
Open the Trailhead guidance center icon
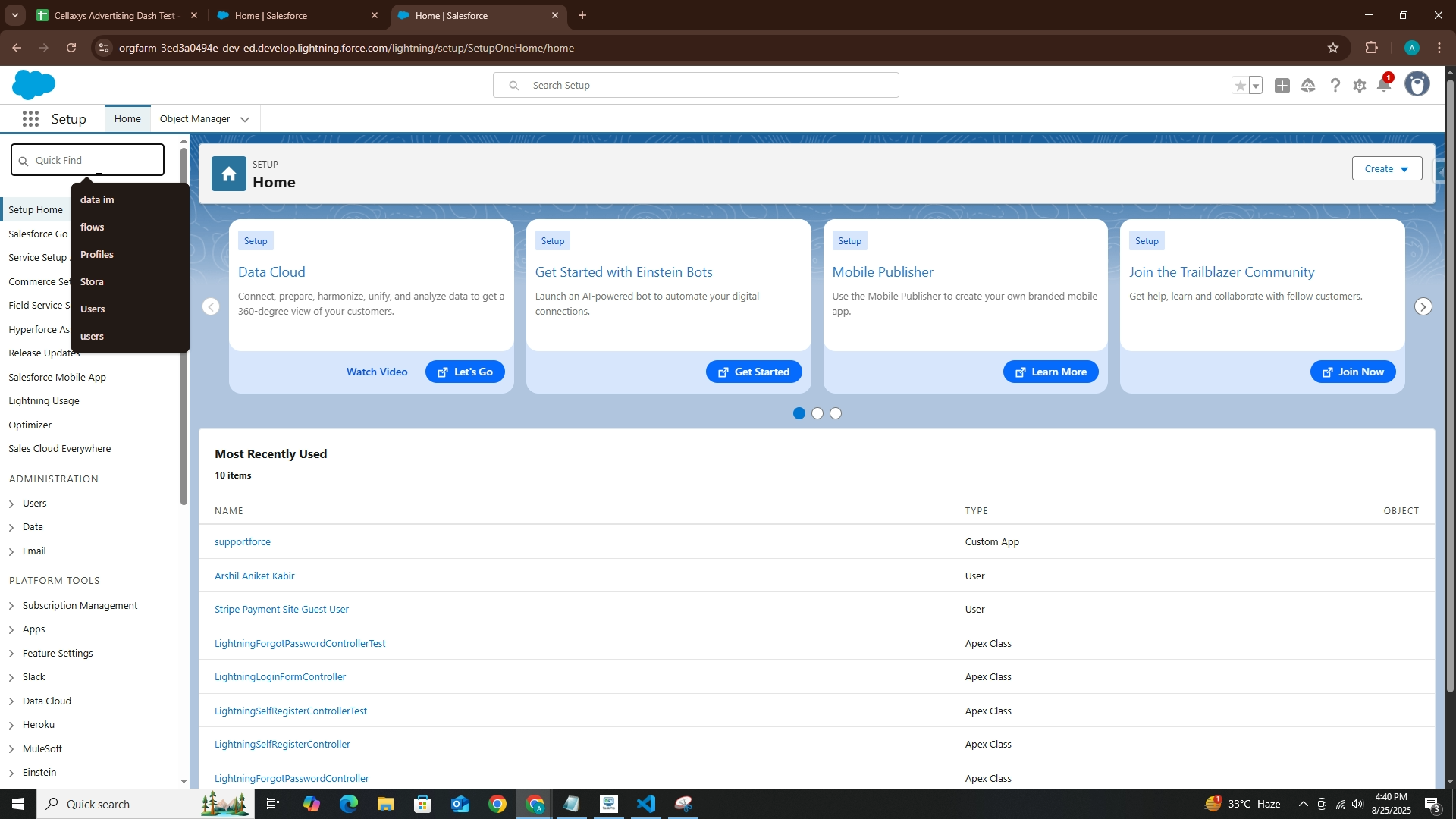coord(1308,86)
